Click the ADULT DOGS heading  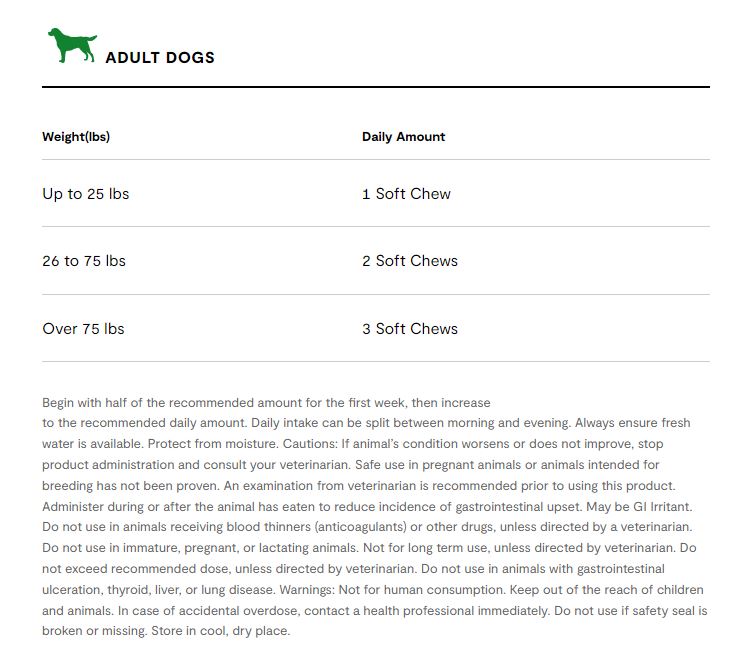click(160, 58)
